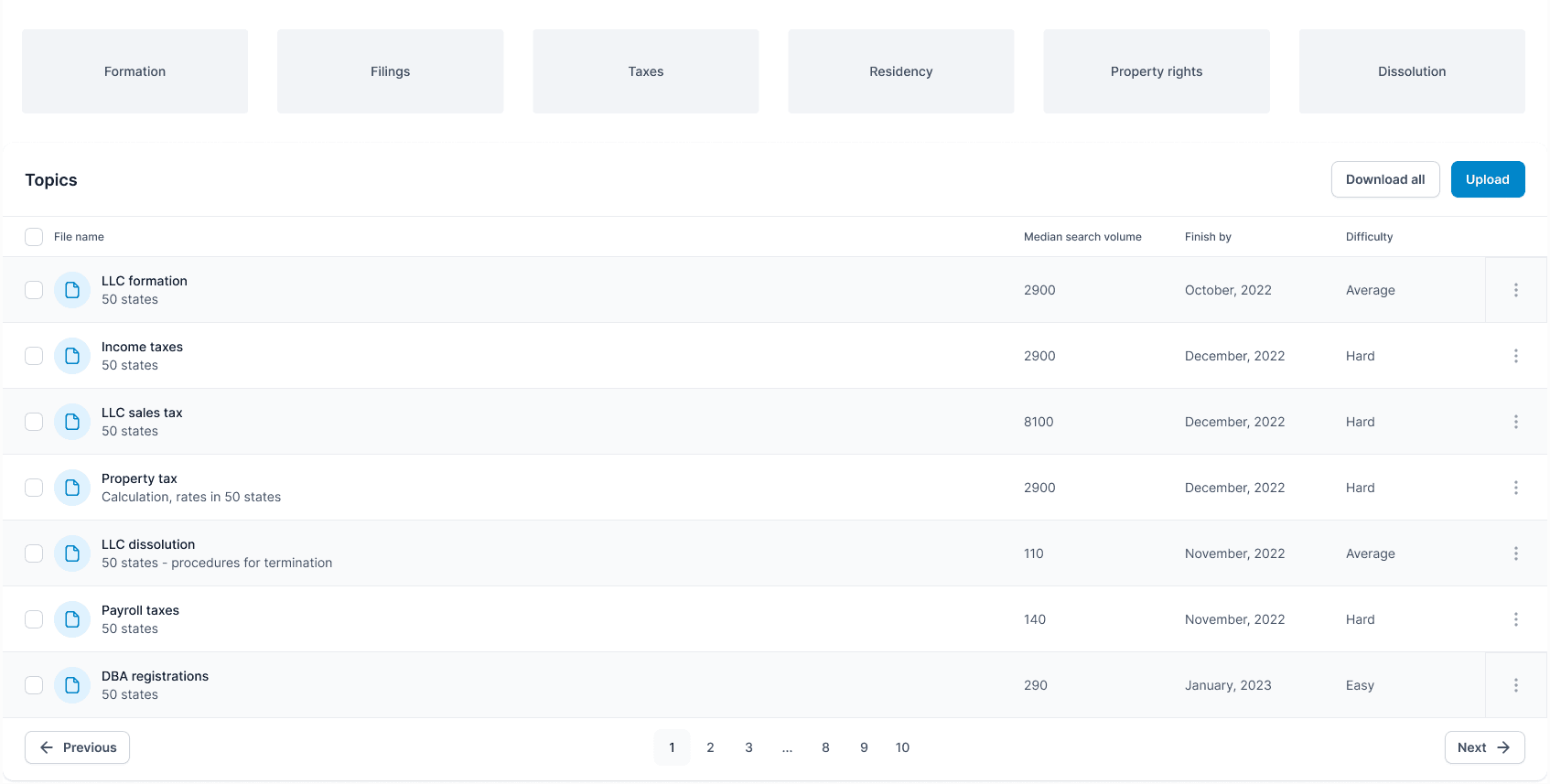The width and height of the screenshot is (1550, 784).
Task: Open the Property rights category tab
Action: tap(1156, 71)
